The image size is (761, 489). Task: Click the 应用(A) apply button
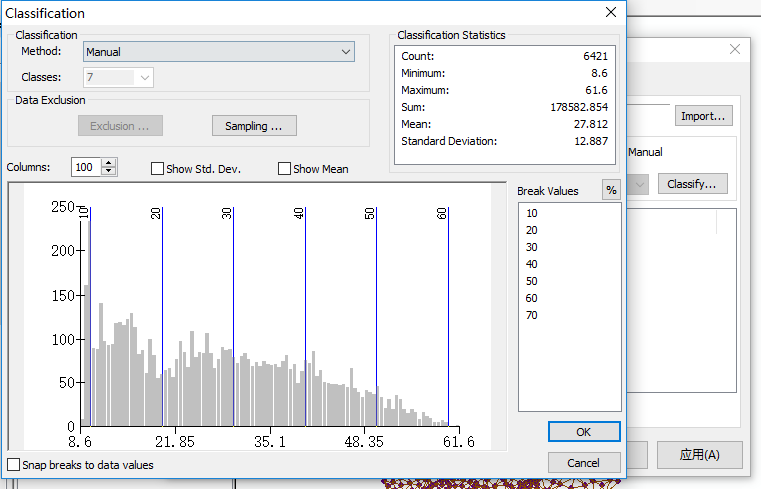click(698, 455)
